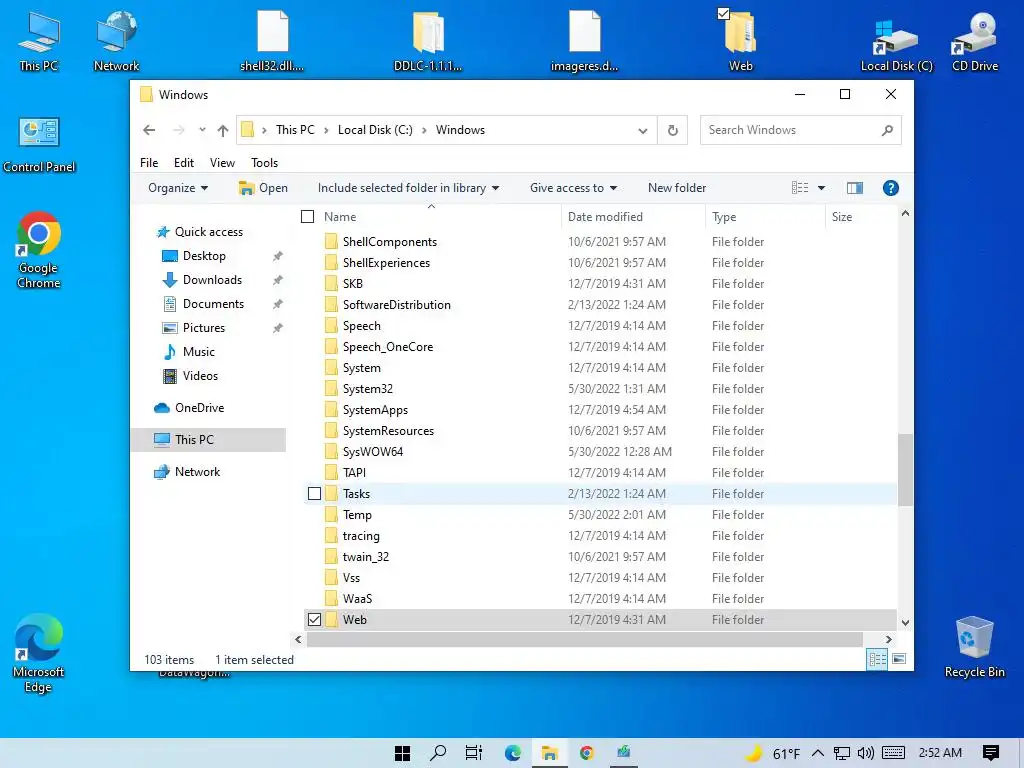This screenshot has width=1024, height=768.
Task: Open Start menu on taskbar
Action: pyautogui.click(x=402, y=753)
